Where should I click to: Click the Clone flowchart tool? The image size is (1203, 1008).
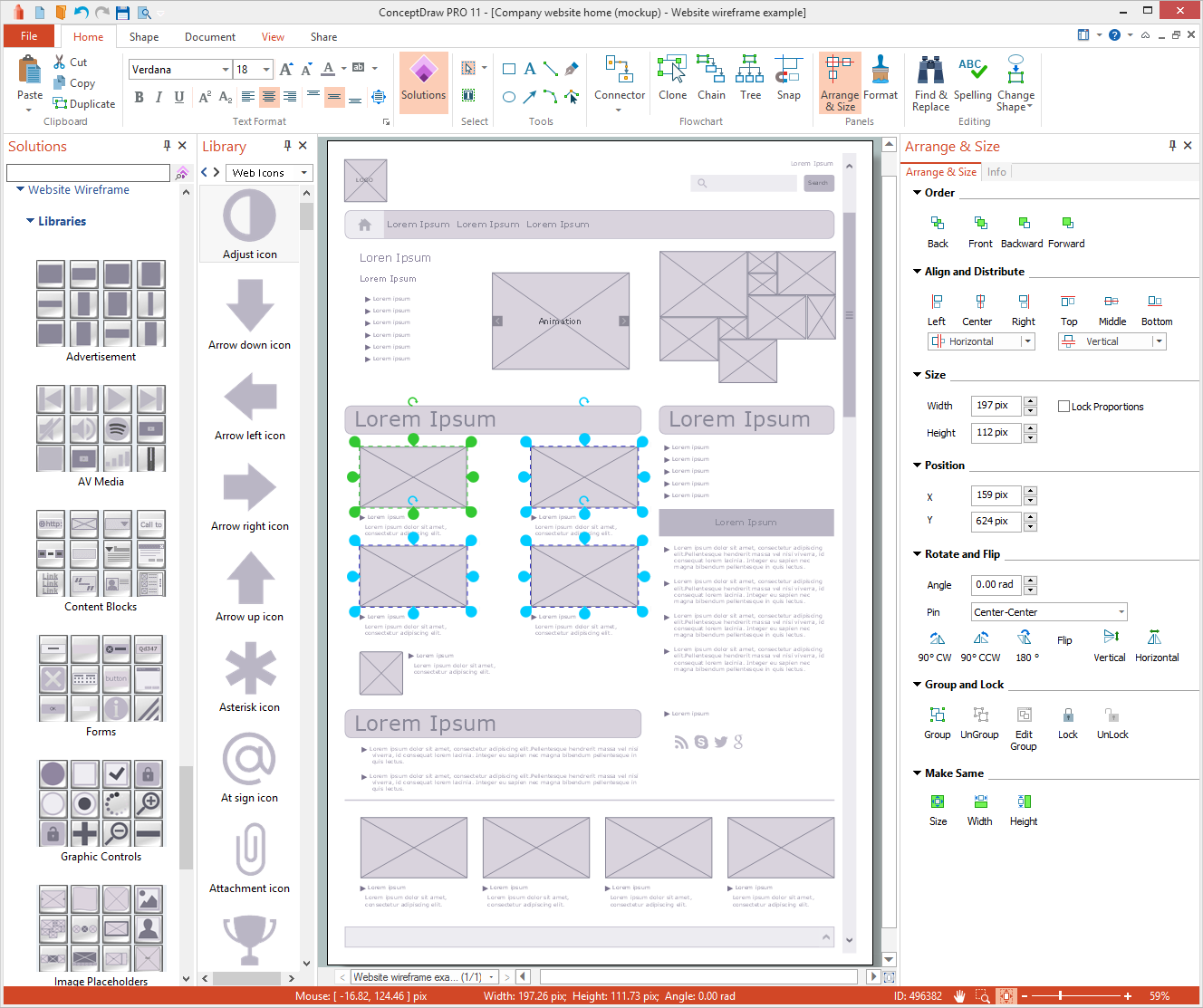pyautogui.click(x=672, y=78)
